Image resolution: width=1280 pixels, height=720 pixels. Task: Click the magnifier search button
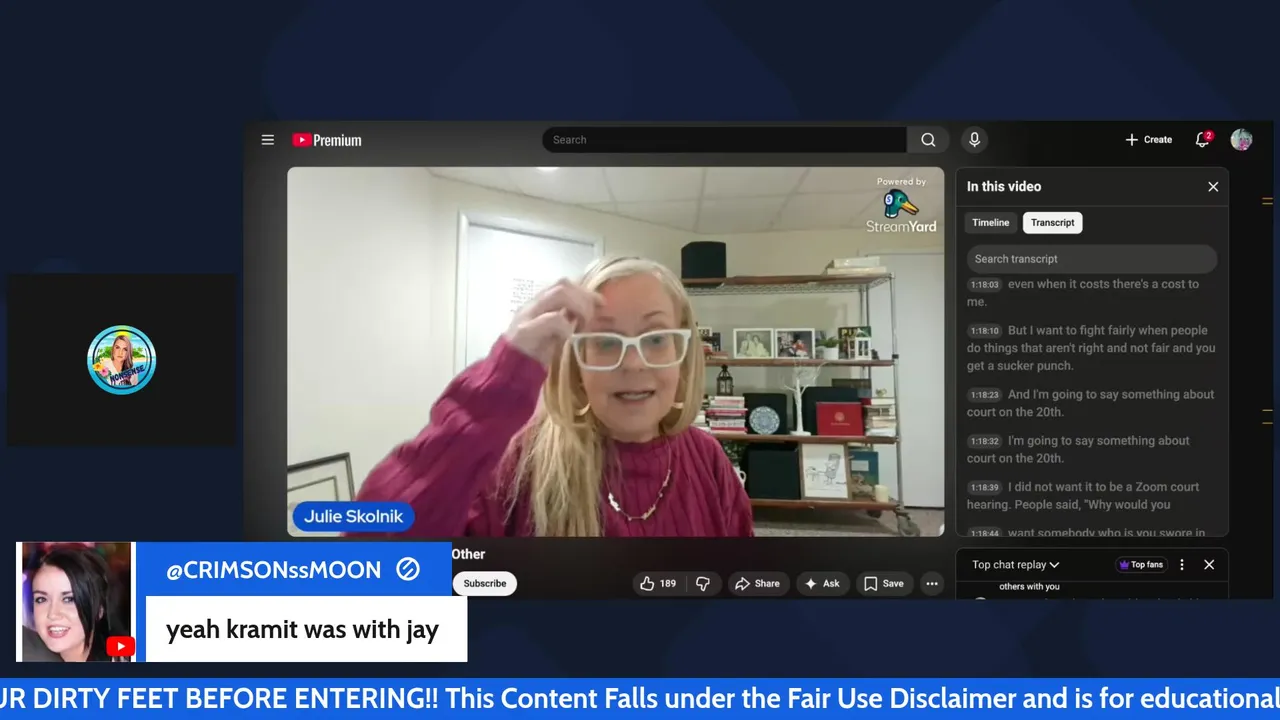[929, 140]
